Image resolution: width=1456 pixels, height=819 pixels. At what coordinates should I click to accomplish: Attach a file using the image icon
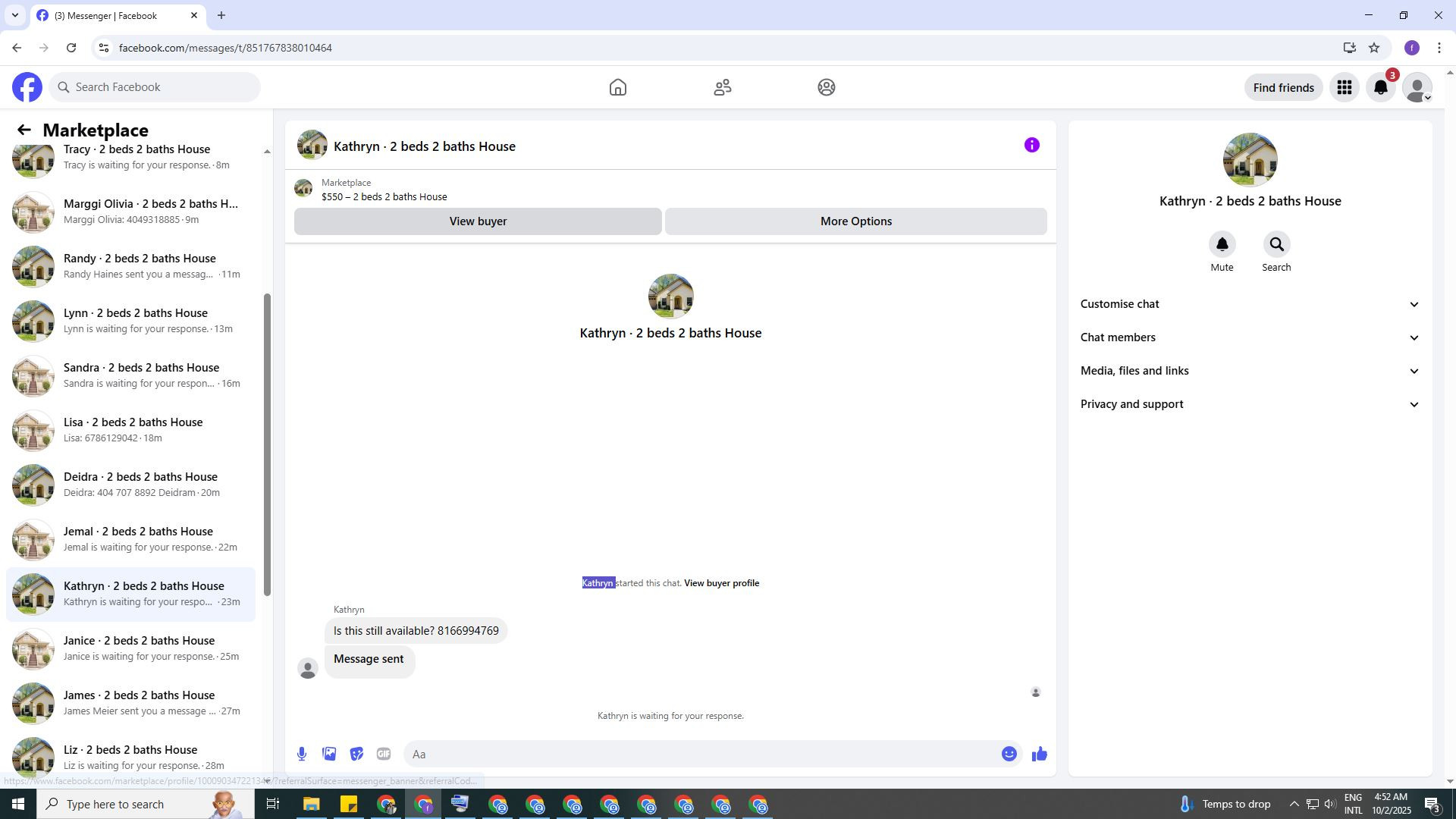[329, 754]
